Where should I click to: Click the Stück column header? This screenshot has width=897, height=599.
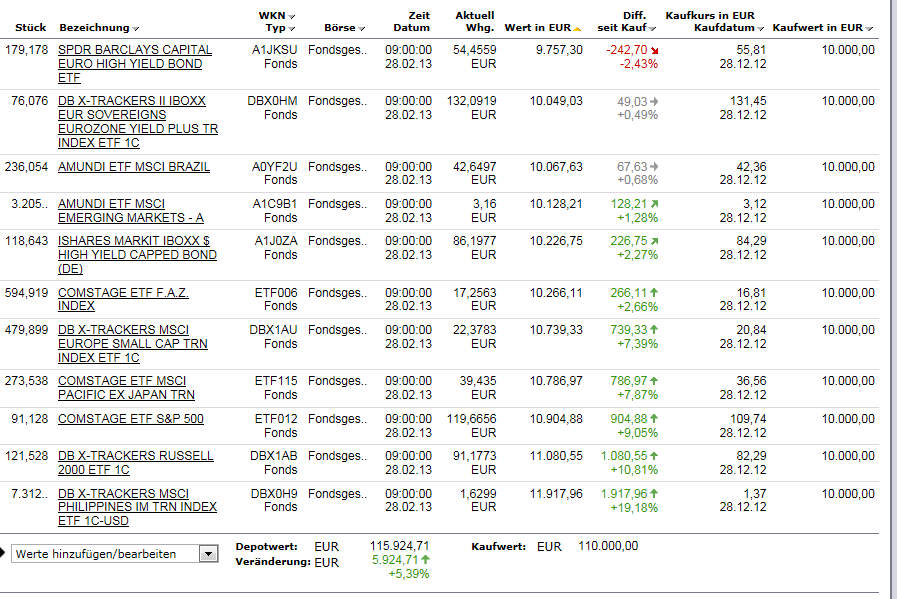click(x=30, y=27)
